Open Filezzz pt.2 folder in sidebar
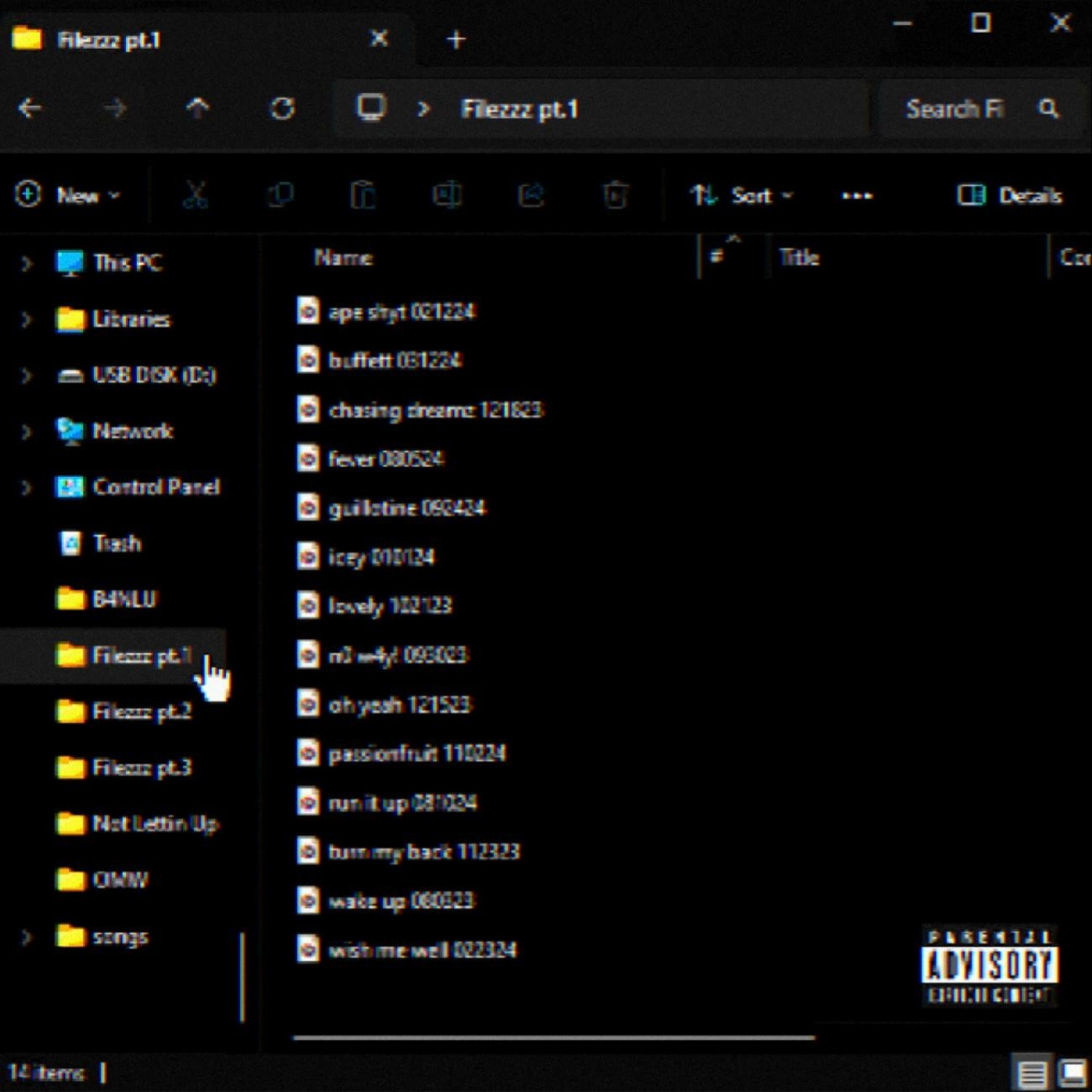 coord(141,712)
